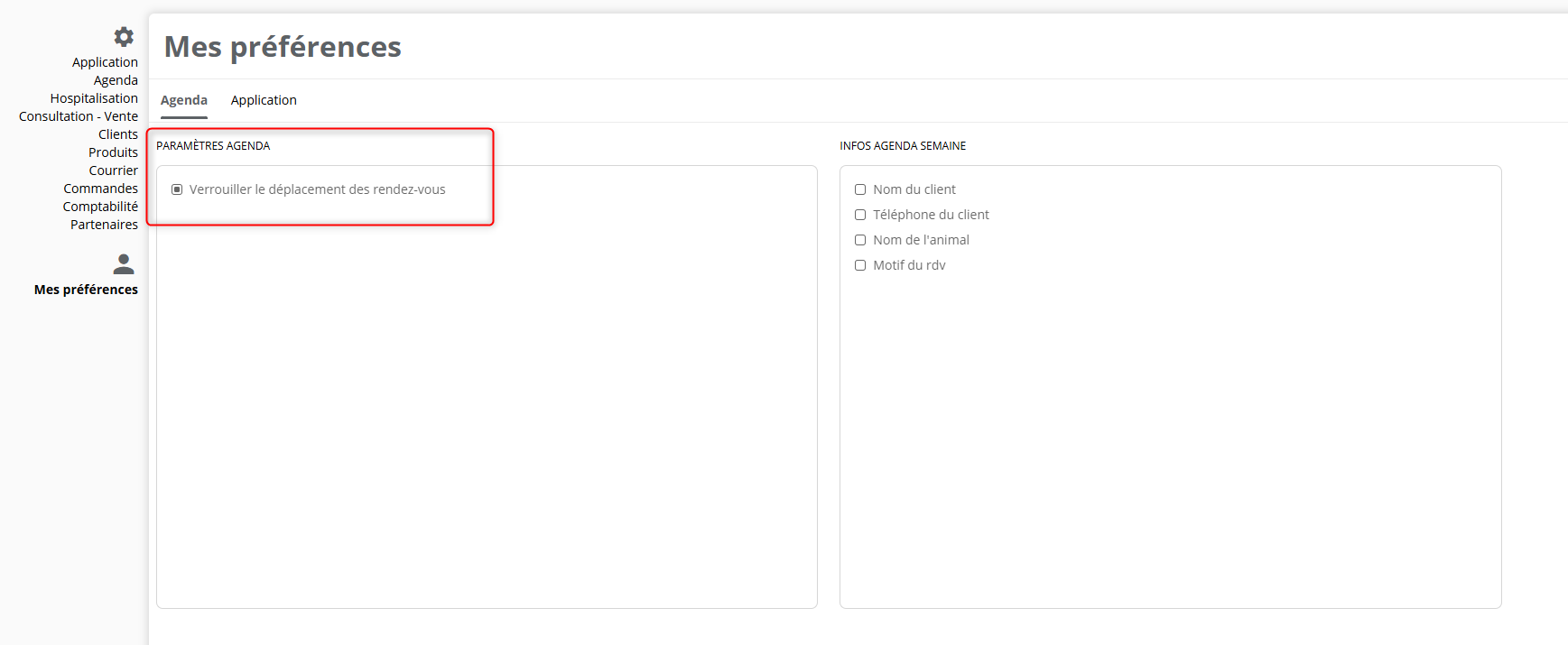
Task: Click the settings gear icon in sidebar
Action: point(124,37)
